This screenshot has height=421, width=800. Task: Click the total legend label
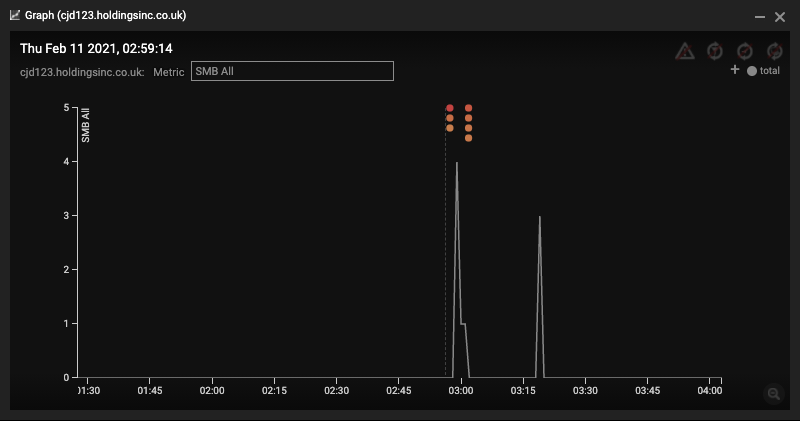point(769,71)
